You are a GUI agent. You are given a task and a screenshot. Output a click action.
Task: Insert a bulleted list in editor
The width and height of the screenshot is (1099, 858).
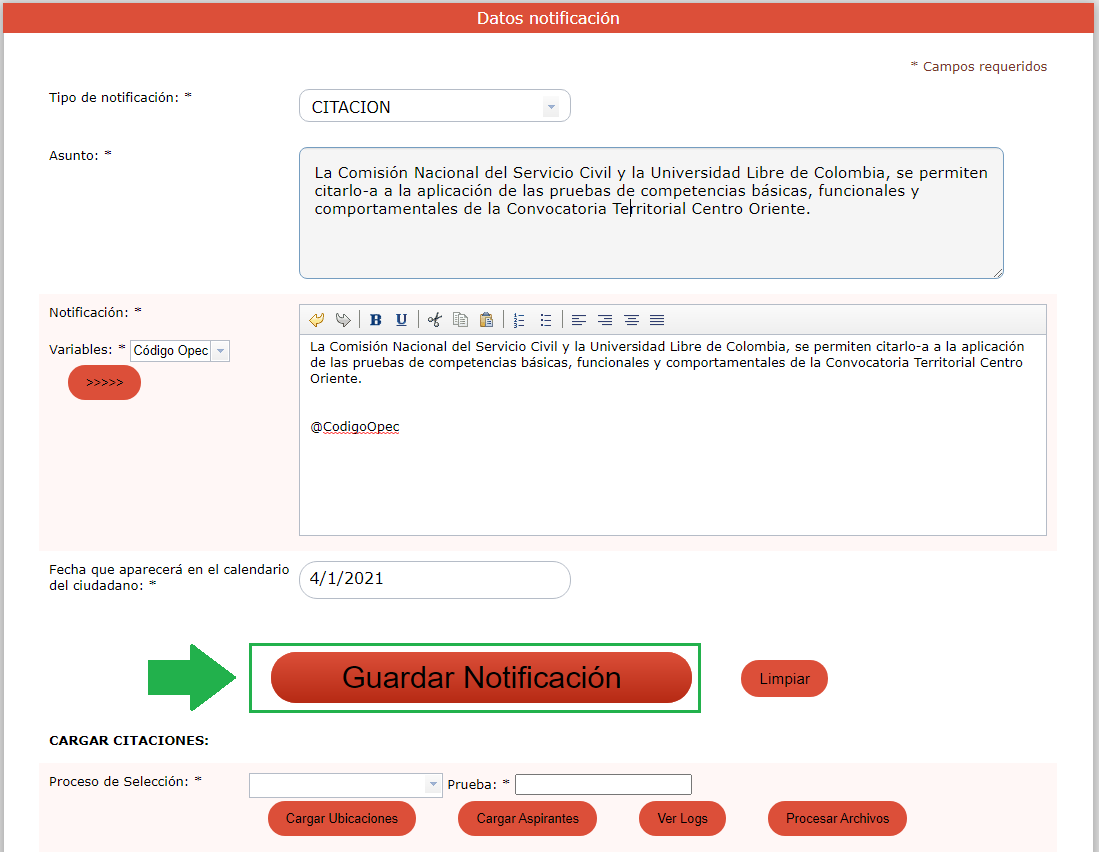click(x=546, y=320)
